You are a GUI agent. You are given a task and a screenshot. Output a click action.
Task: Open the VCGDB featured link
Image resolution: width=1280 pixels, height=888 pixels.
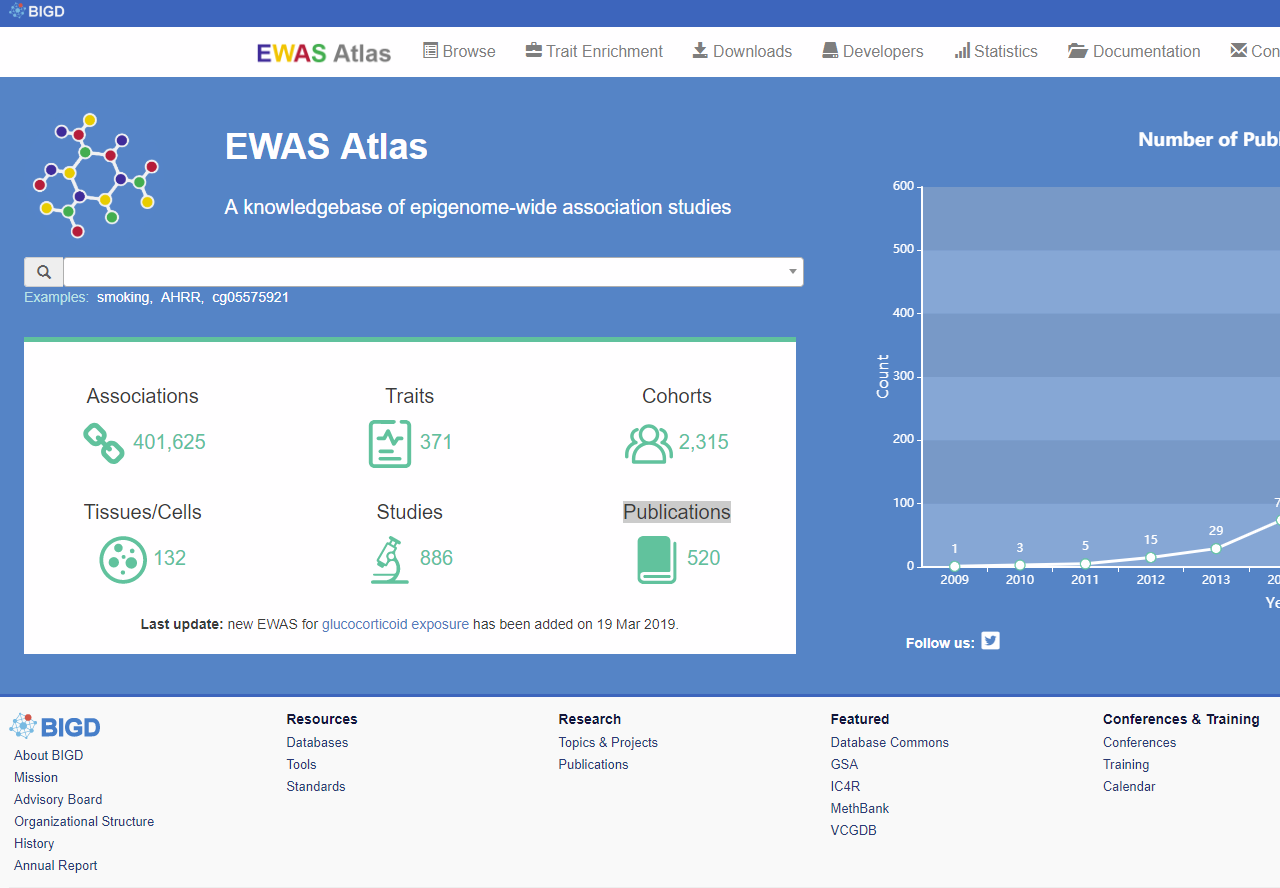853,830
